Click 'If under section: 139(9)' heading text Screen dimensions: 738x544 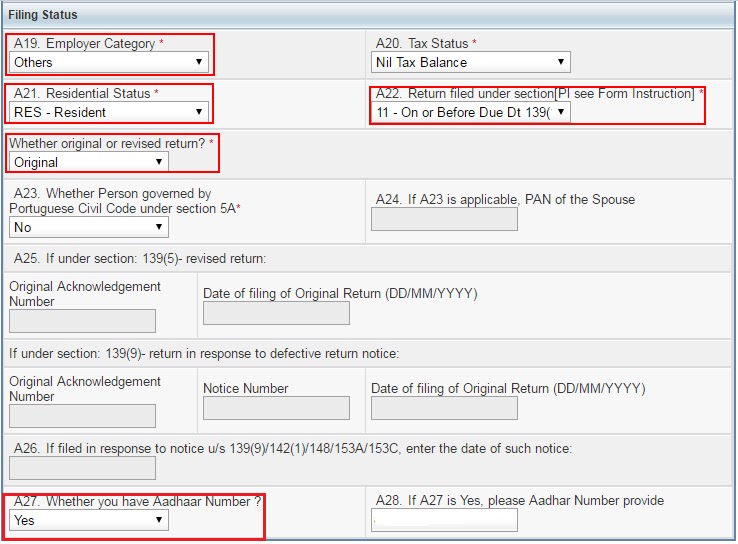[x=204, y=353]
